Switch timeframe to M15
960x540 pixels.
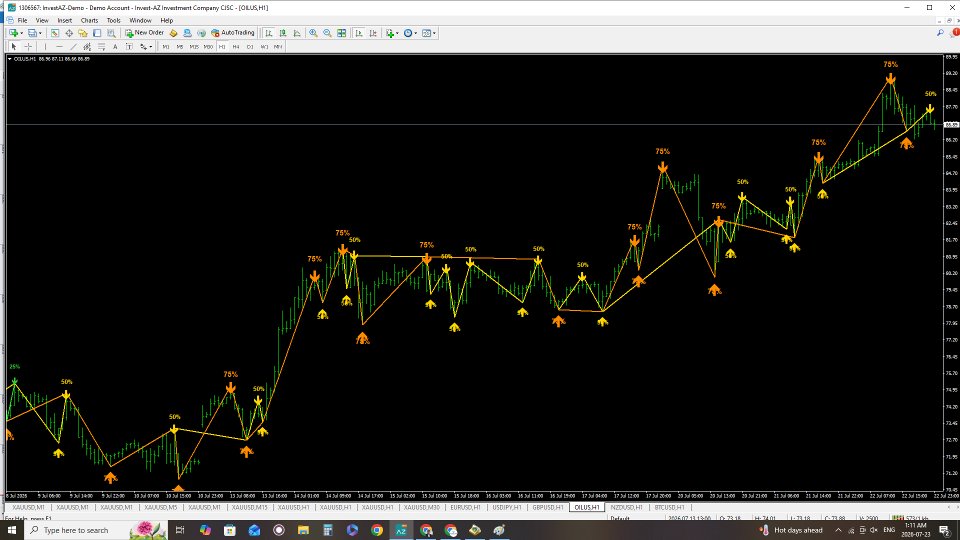pos(194,47)
